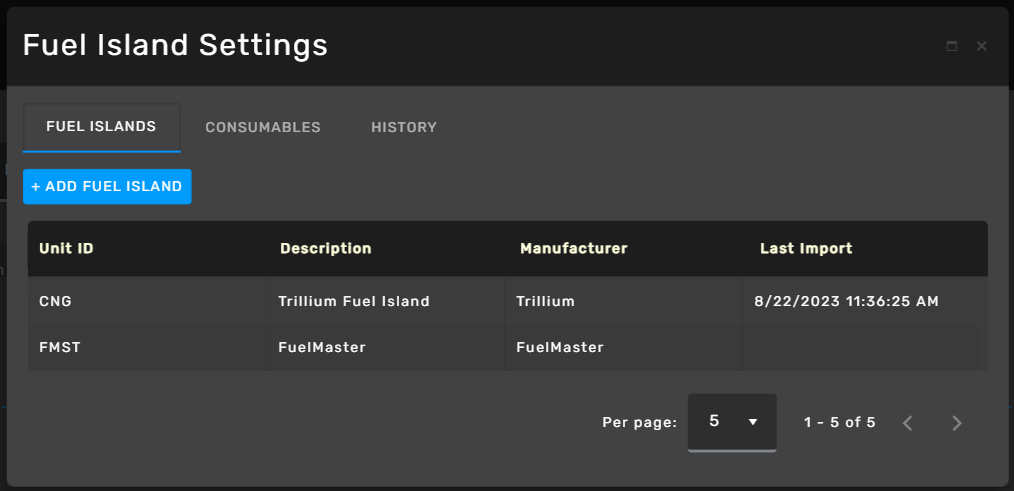
Task: Sort by the Description column header
Action: point(326,248)
